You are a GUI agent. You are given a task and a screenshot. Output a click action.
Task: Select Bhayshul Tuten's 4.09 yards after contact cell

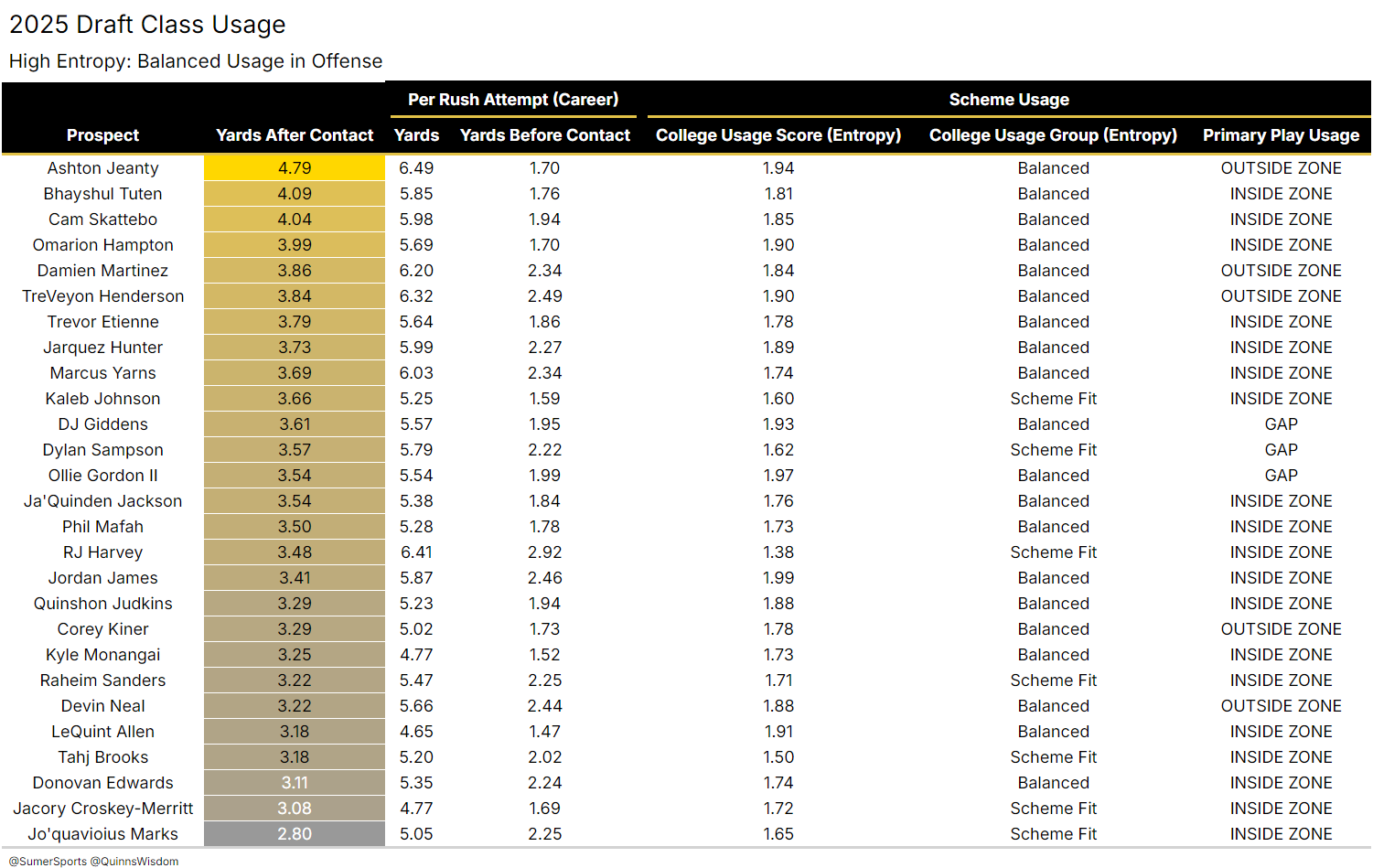coord(295,194)
